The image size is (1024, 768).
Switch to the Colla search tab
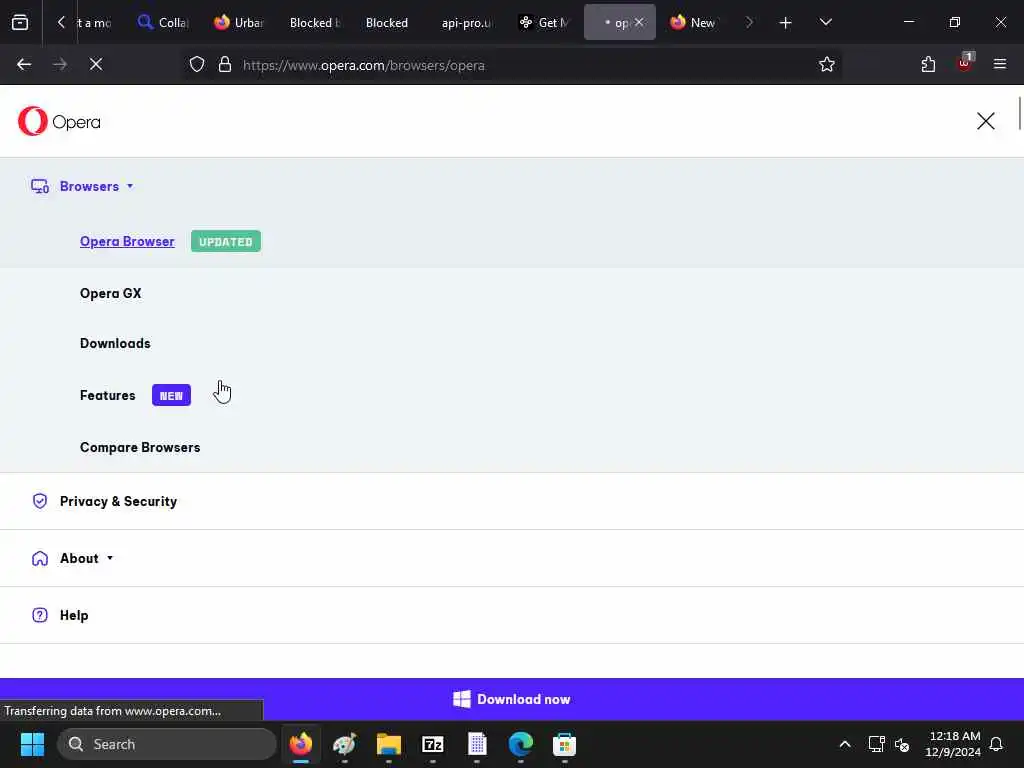[x=164, y=23]
